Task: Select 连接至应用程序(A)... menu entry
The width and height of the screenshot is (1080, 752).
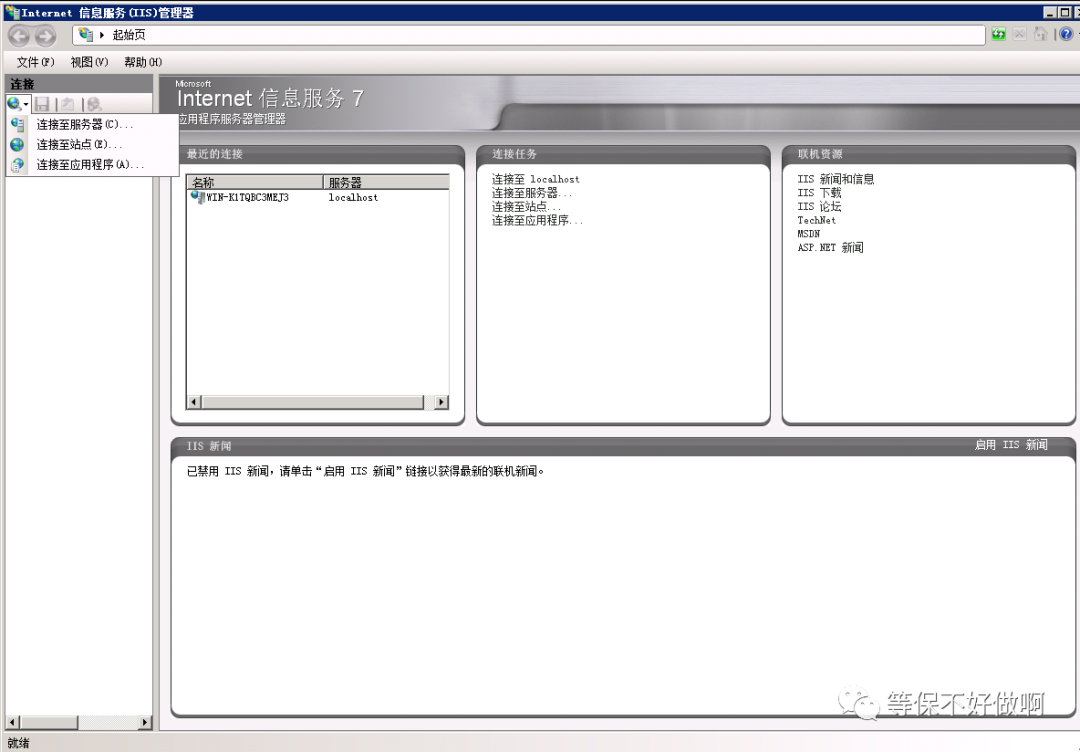Action: [90, 165]
